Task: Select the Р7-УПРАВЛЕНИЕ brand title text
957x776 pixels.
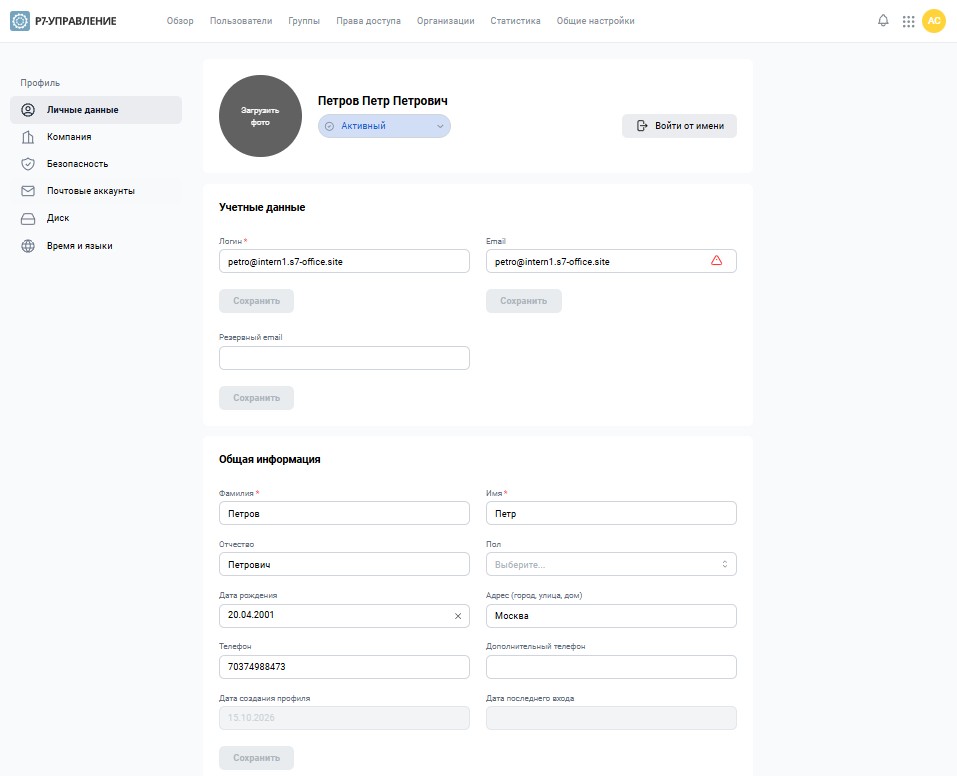Action: coord(76,21)
